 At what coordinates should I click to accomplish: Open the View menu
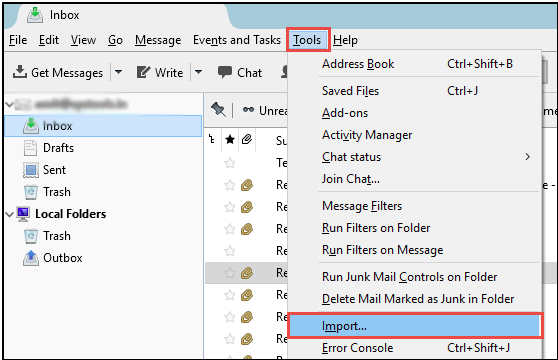pos(83,40)
